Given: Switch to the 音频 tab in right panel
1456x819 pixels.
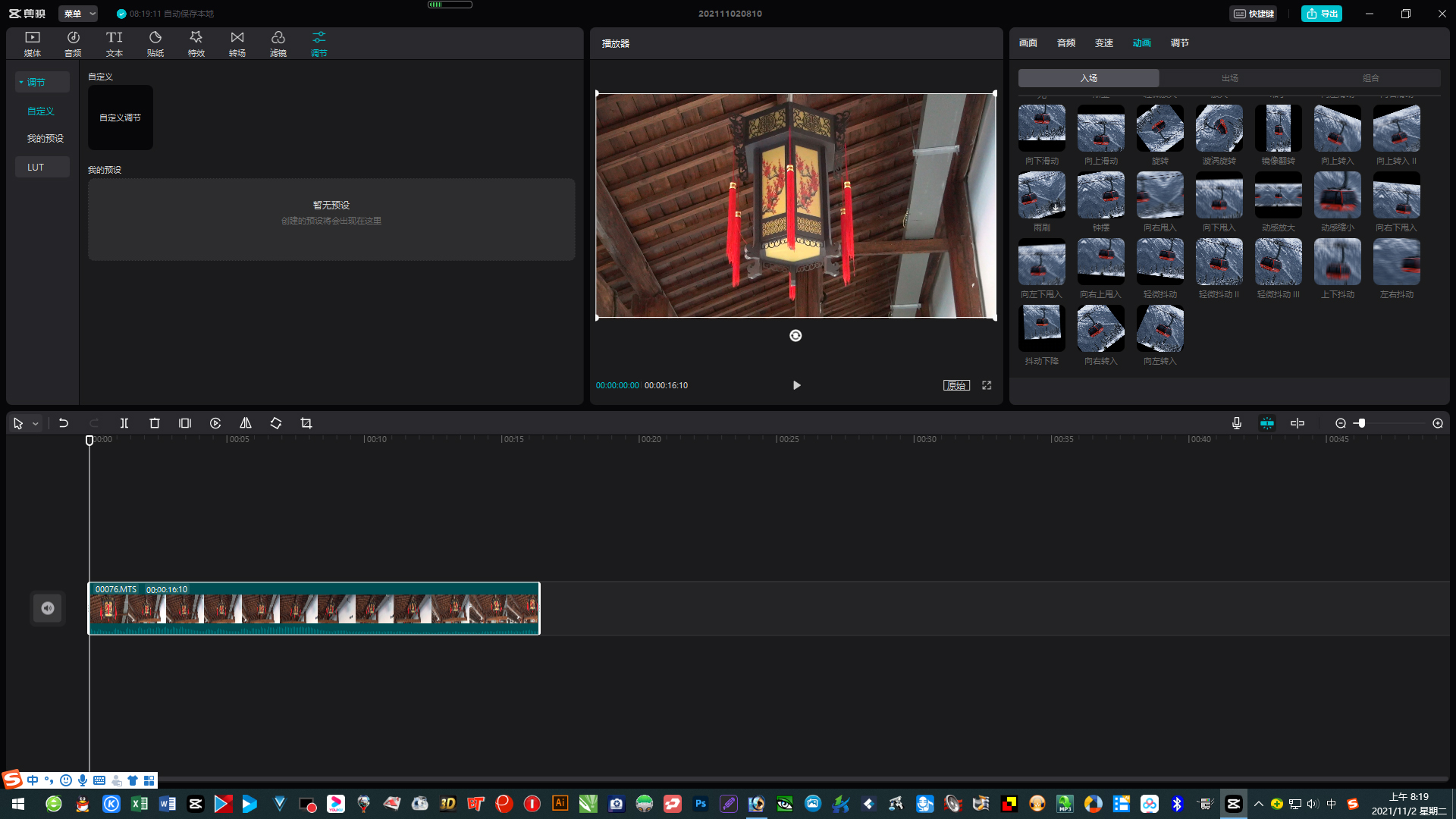Looking at the screenshot, I should (1066, 43).
